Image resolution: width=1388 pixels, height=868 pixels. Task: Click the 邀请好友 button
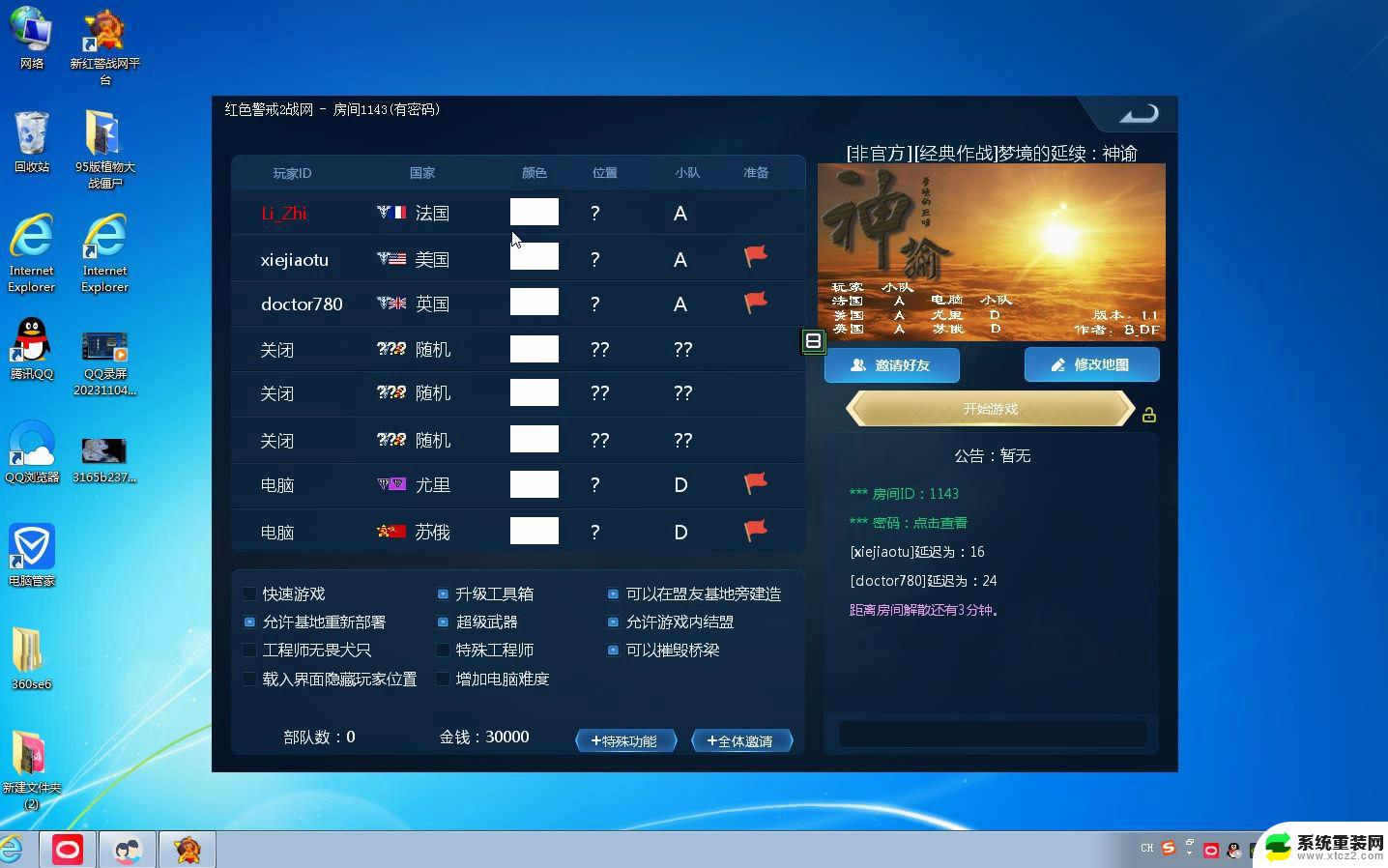click(892, 364)
